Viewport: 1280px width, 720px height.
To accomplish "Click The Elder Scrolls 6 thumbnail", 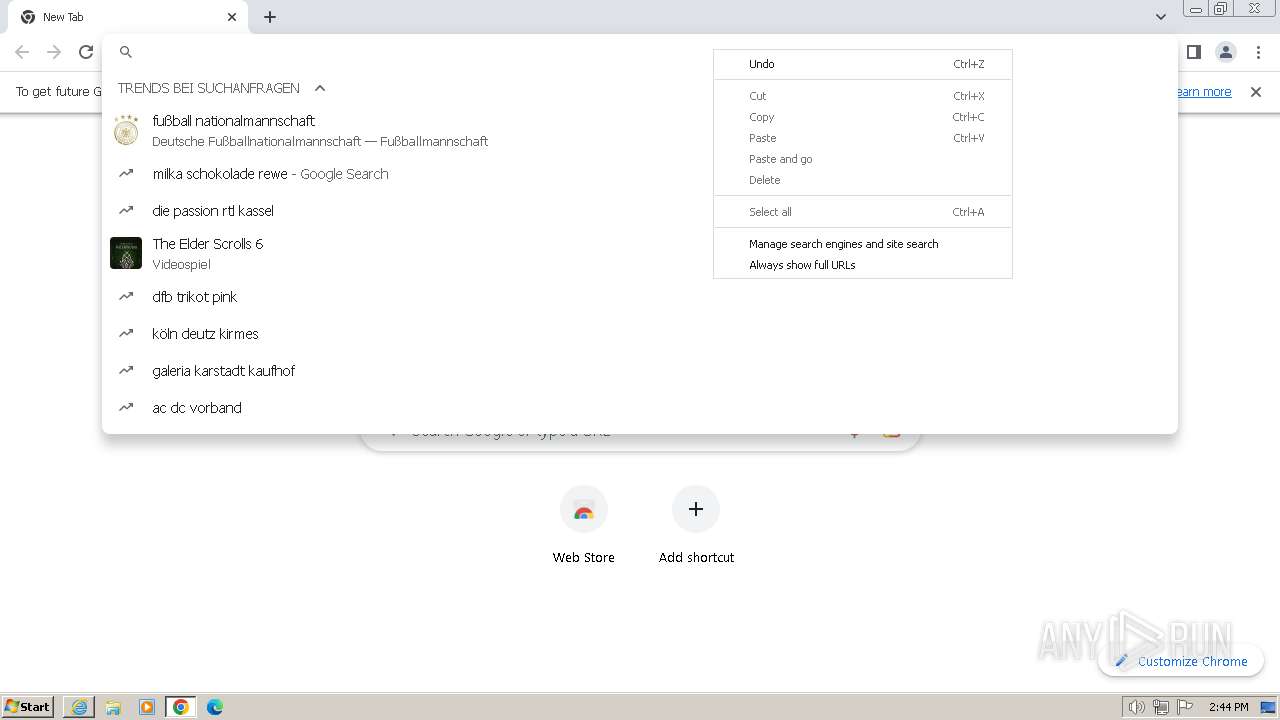I will coord(126,253).
